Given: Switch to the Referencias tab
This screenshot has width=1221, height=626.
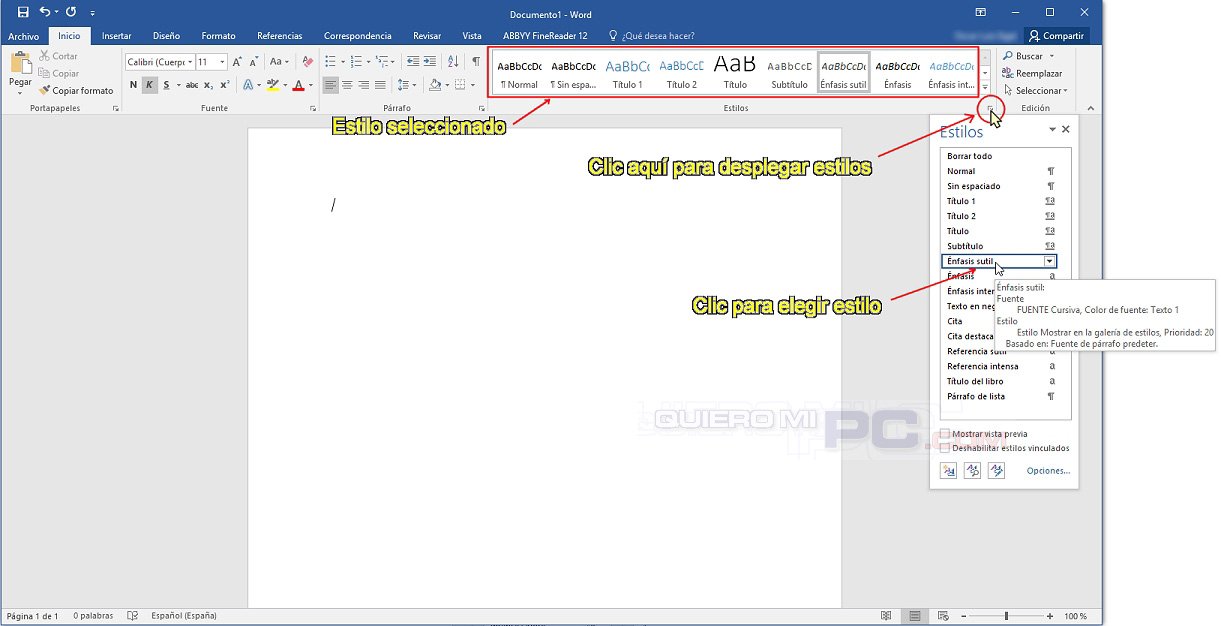Looking at the screenshot, I should point(279,36).
